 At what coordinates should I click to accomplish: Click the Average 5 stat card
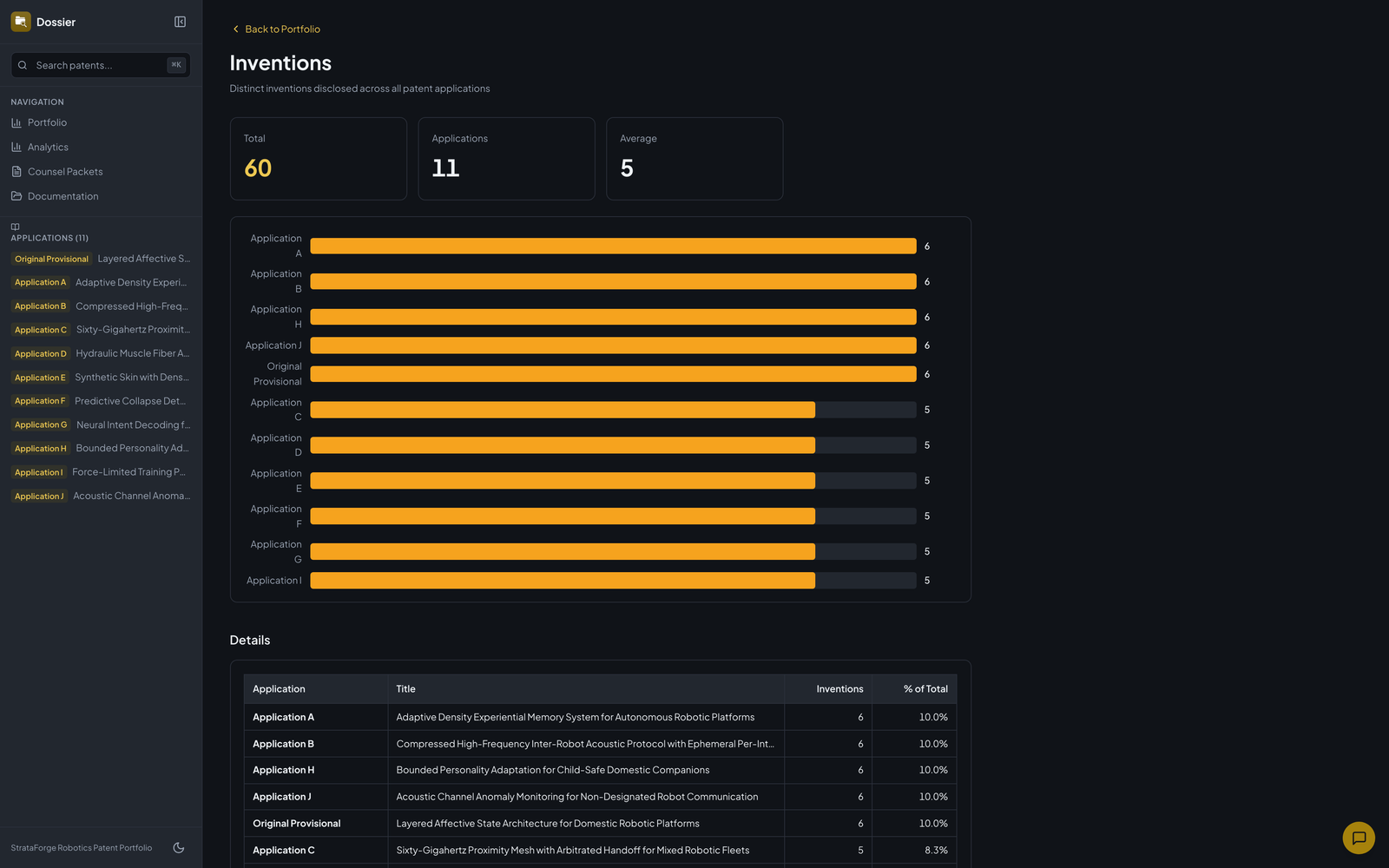point(694,159)
